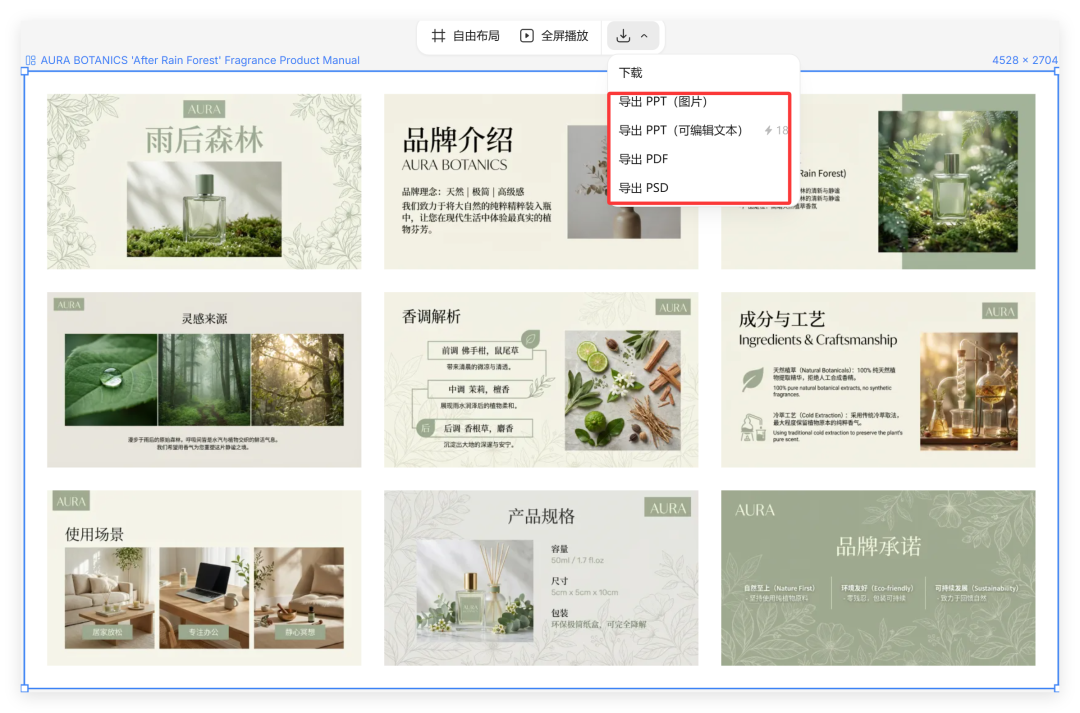Collapse the export options chevron
This screenshot has width=1080, height=713.
click(645, 35)
